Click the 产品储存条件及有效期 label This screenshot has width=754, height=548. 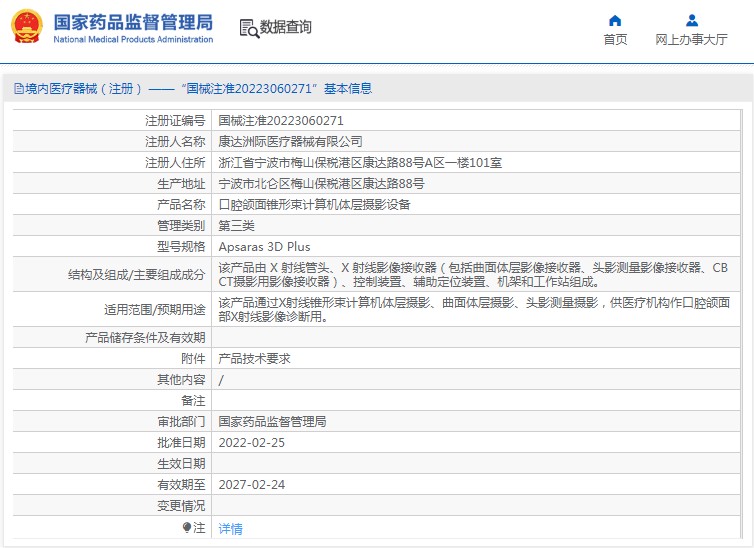click(x=145, y=338)
